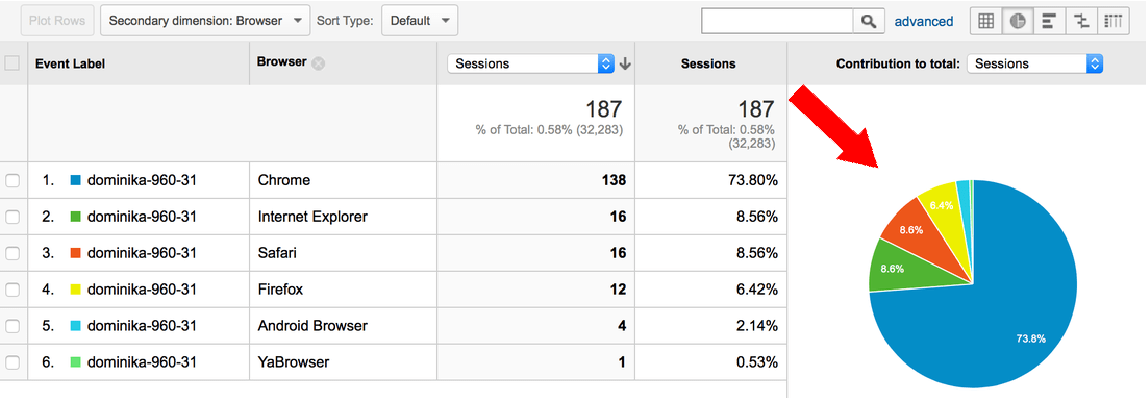Viewport: 1146px width, 398px height.
Task: Click the Plot Rows button
Action: point(57,20)
